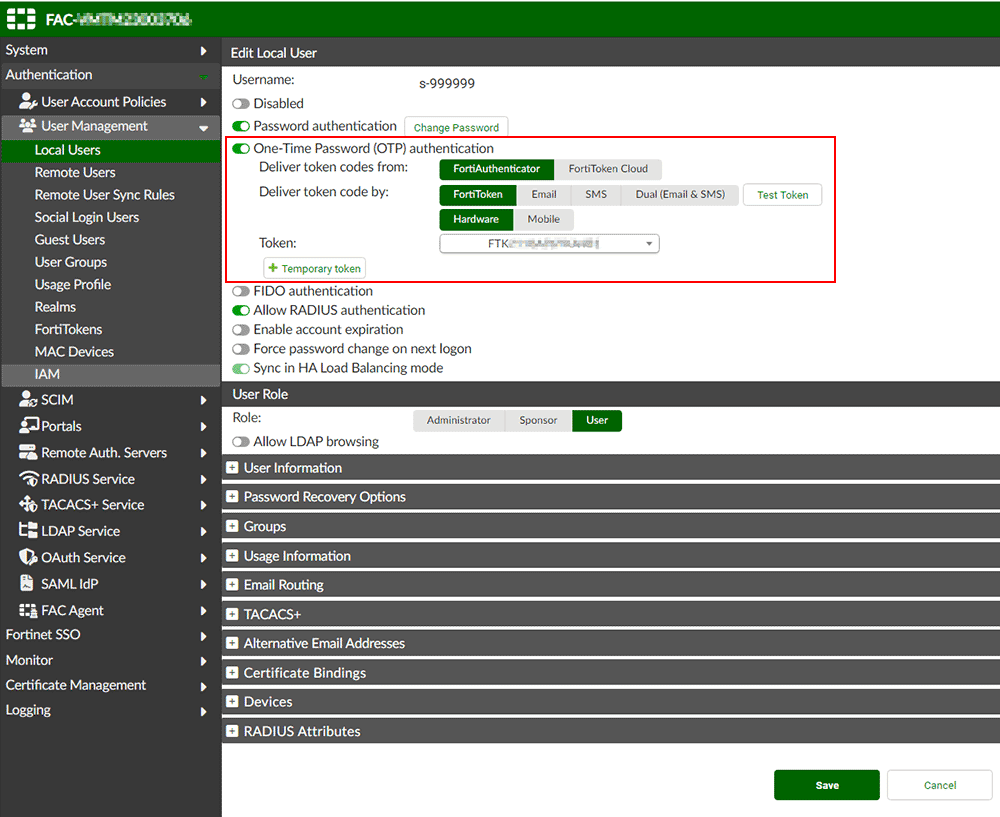Open the Token FTK dropdown
Image resolution: width=1000 pixels, height=817 pixels.
pos(549,244)
